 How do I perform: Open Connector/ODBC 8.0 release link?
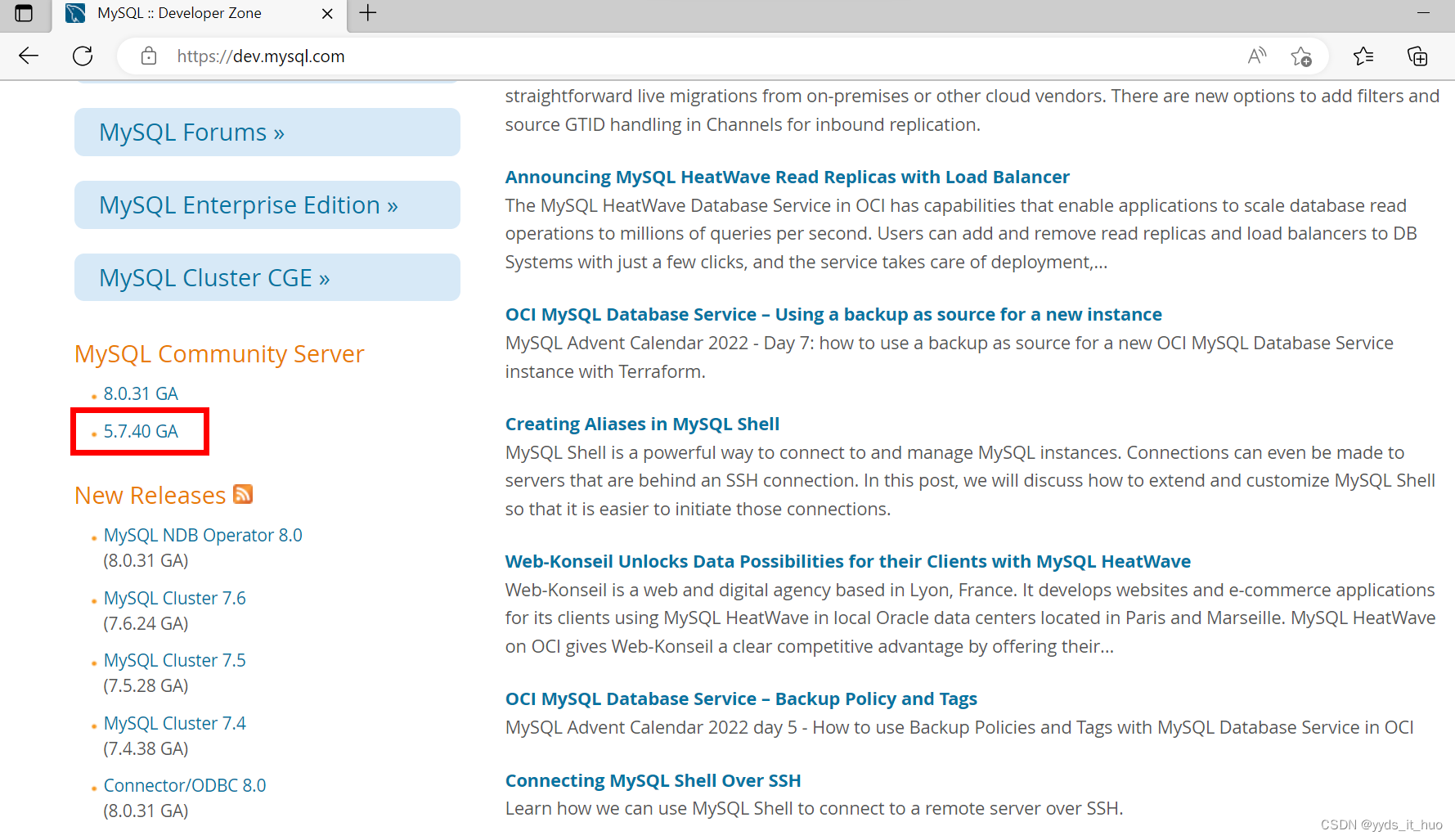185,785
